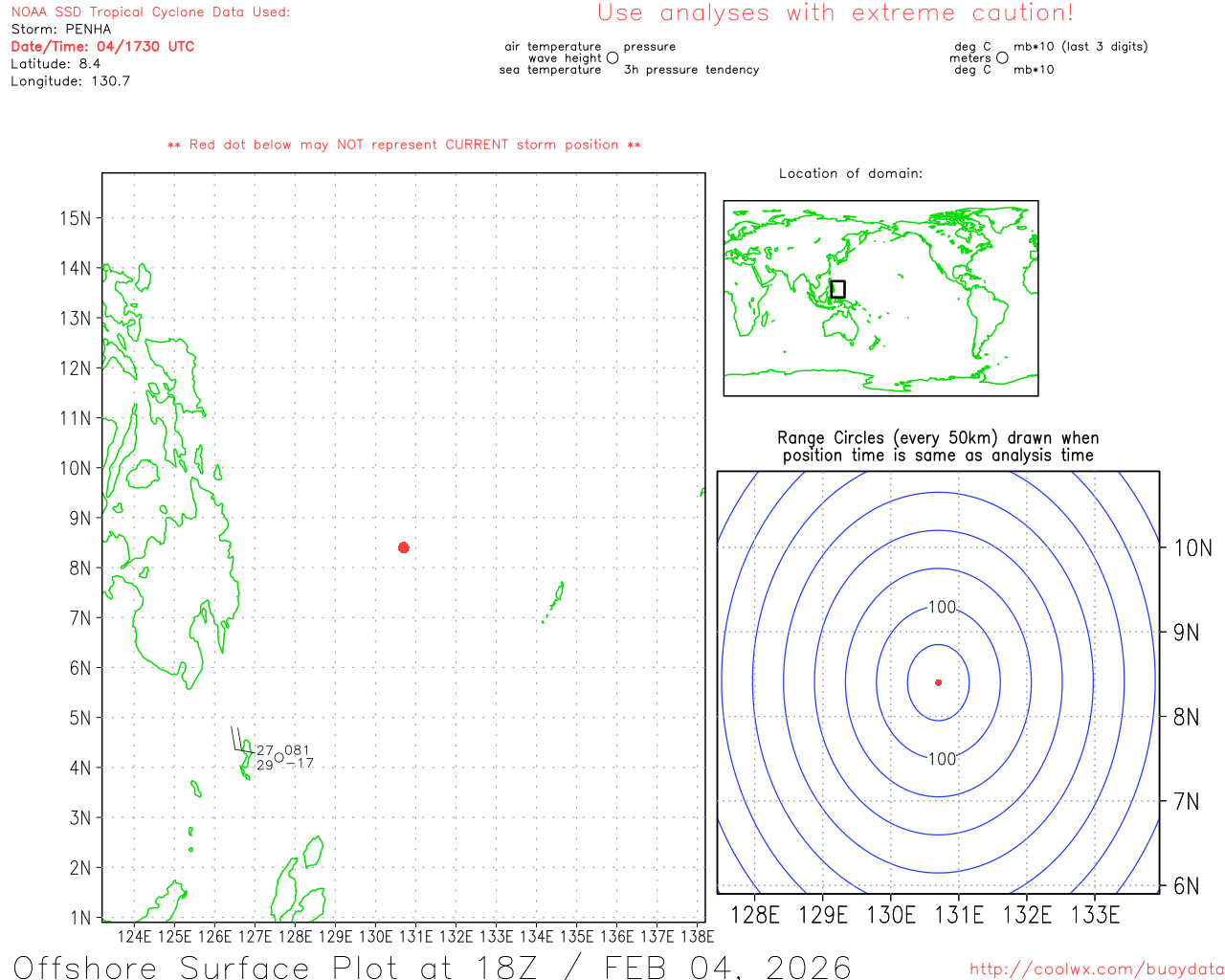Image resolution: width=1225 pixels, height=980 pixels.
Task: Click the "Location of domain:" caption
Action: 851,173
